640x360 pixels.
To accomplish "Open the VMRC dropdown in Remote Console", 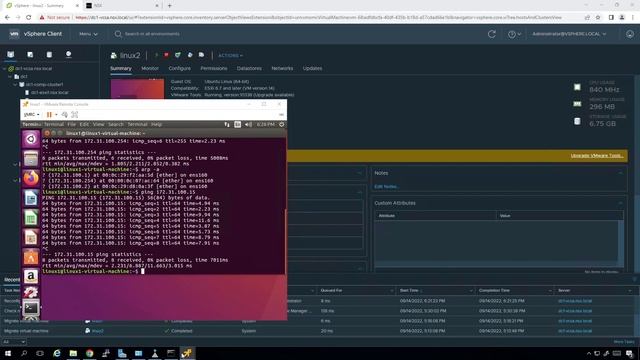I will point(32,115).
